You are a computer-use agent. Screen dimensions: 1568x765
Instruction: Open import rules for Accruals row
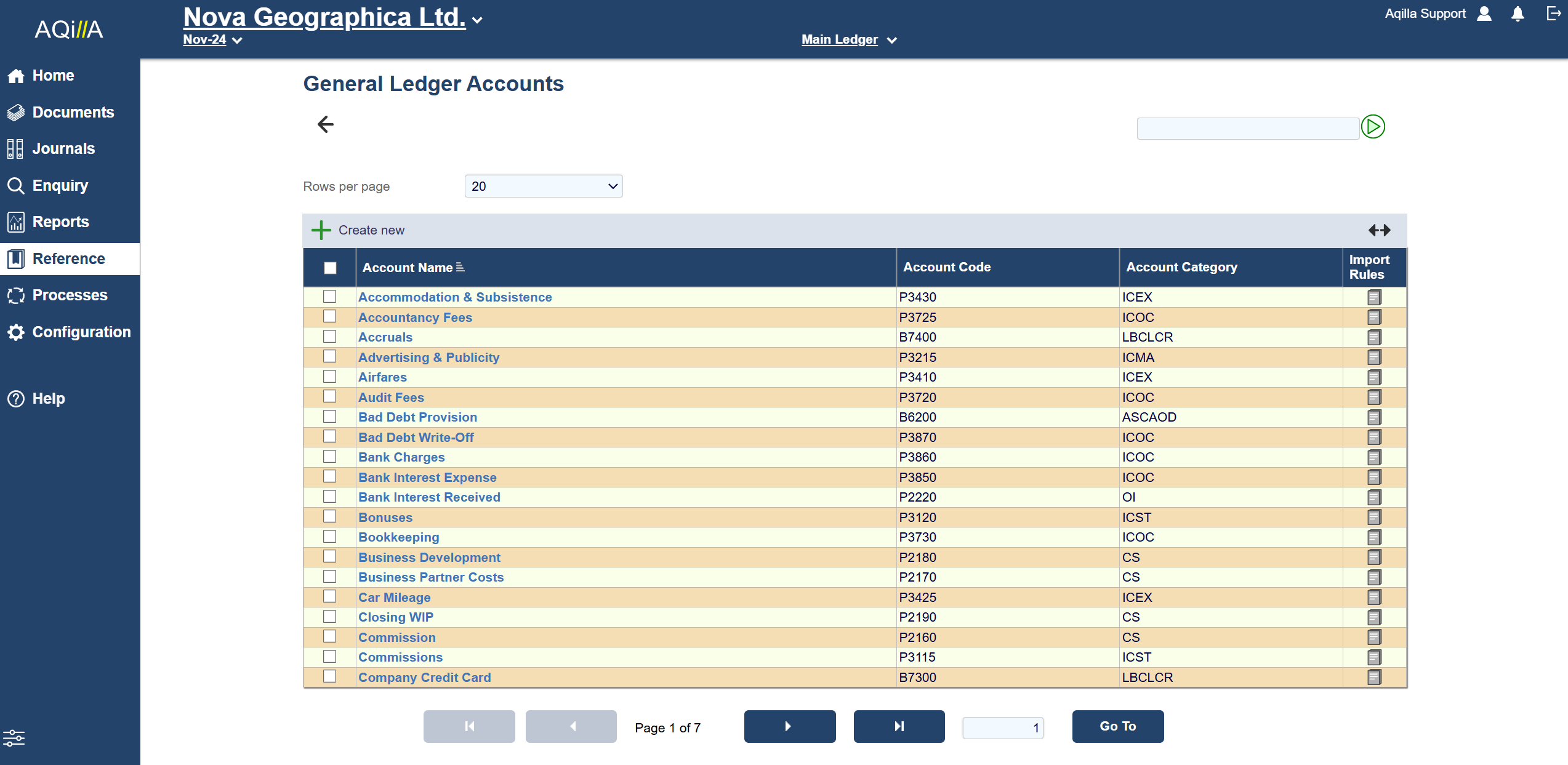(1373, 337)
